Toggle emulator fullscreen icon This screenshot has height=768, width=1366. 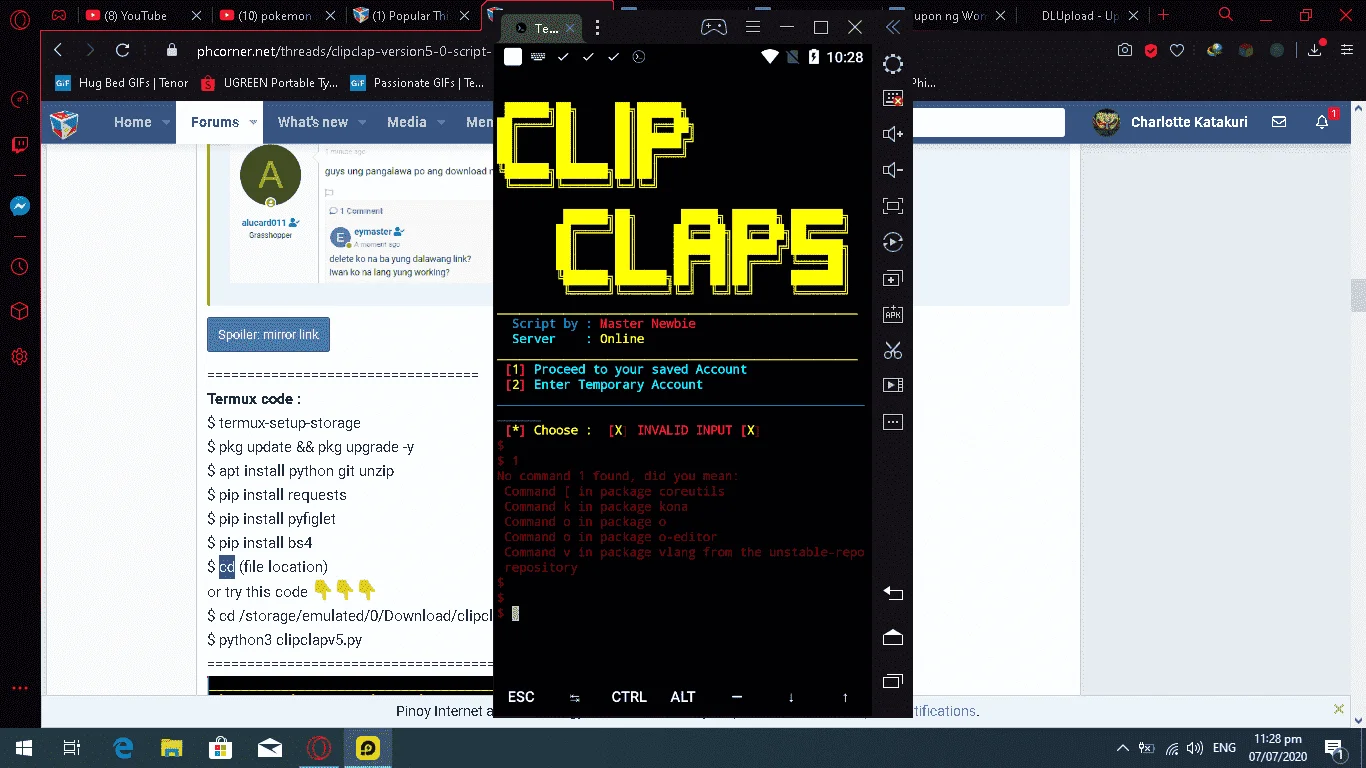893,206
